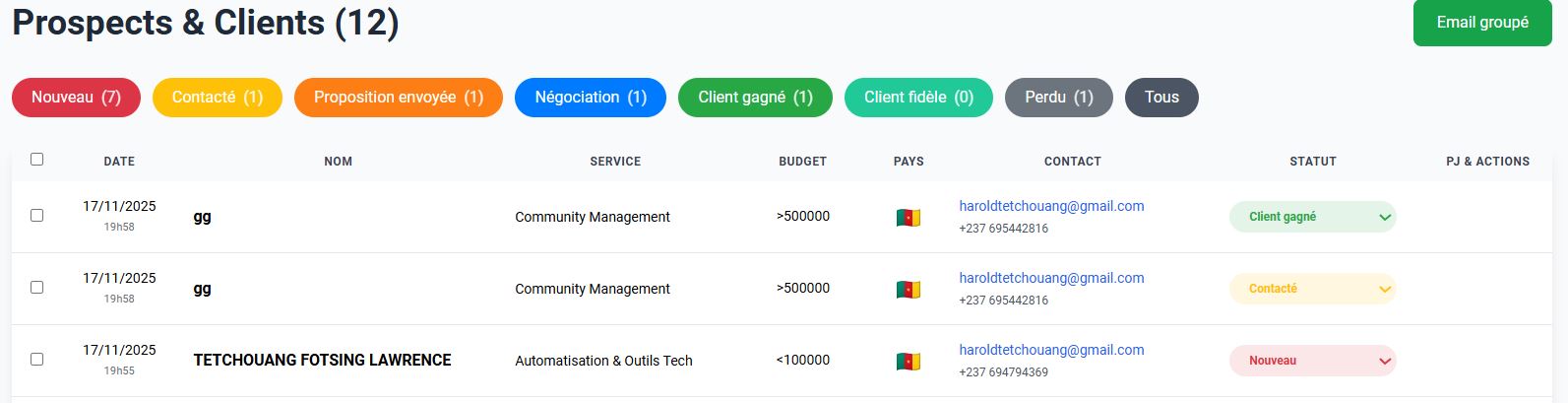1568x403 pixels.
Task: Click the DATE column header
Action: [119, 162]
